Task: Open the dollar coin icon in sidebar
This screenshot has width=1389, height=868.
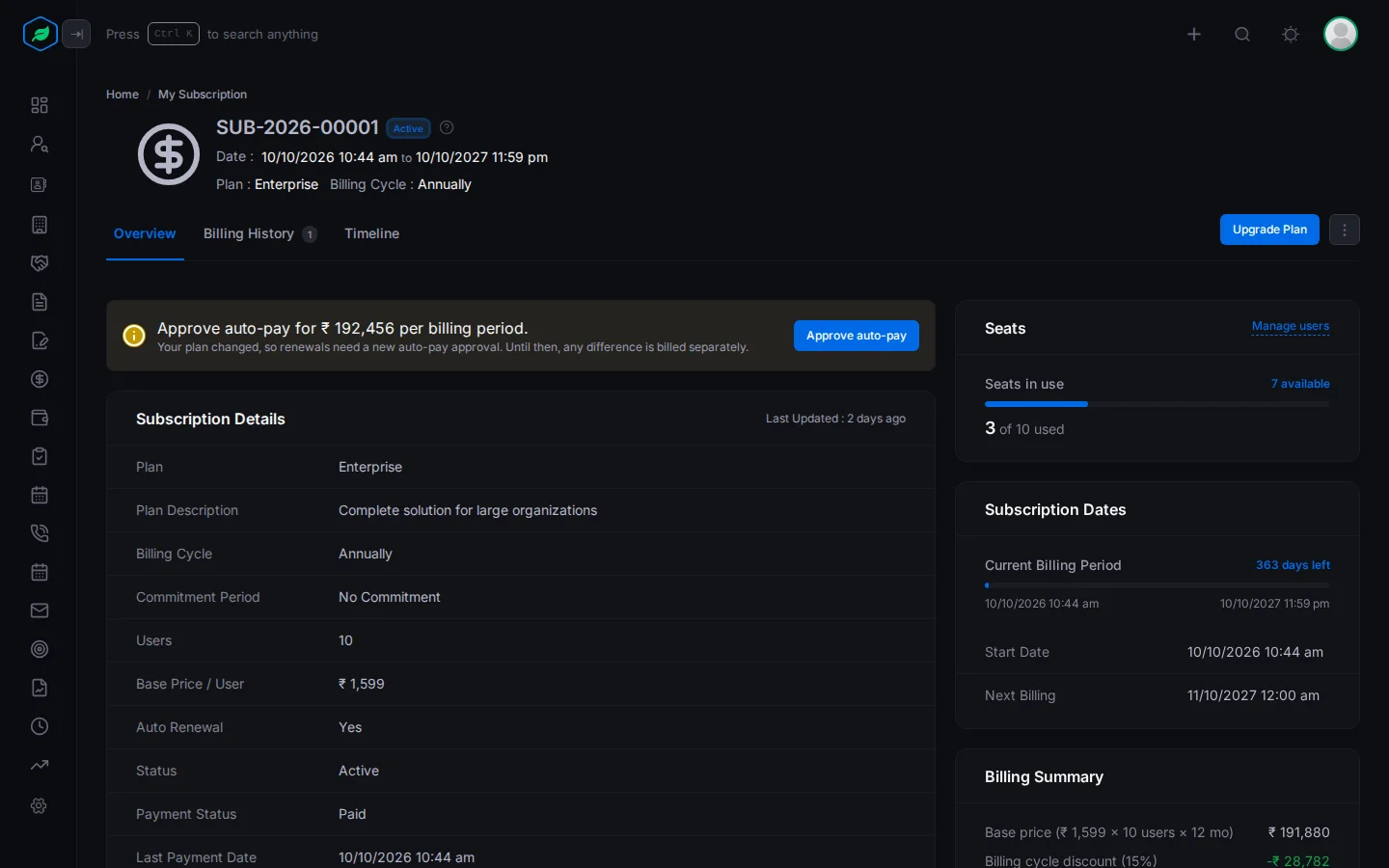Action: tap(40, 379)
